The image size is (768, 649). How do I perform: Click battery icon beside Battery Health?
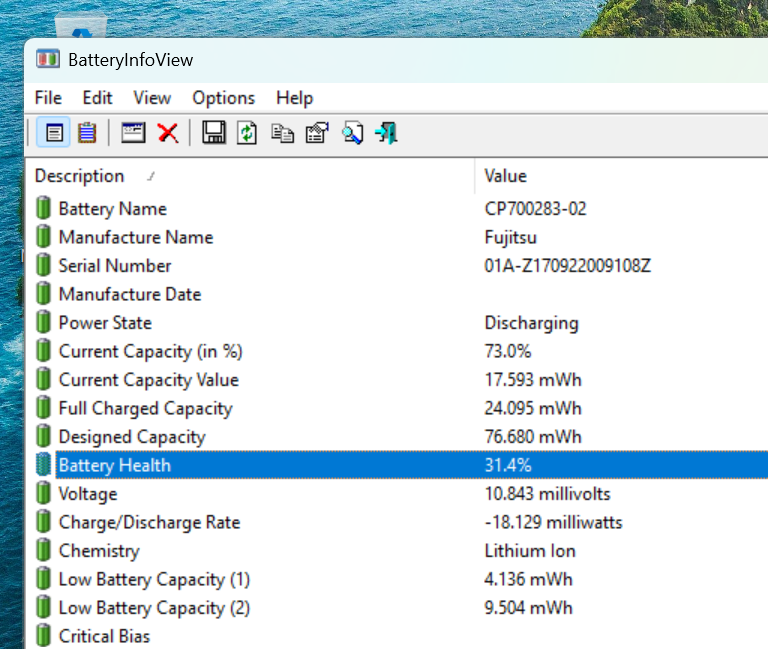pyautogui.click(x=44, y=464)
